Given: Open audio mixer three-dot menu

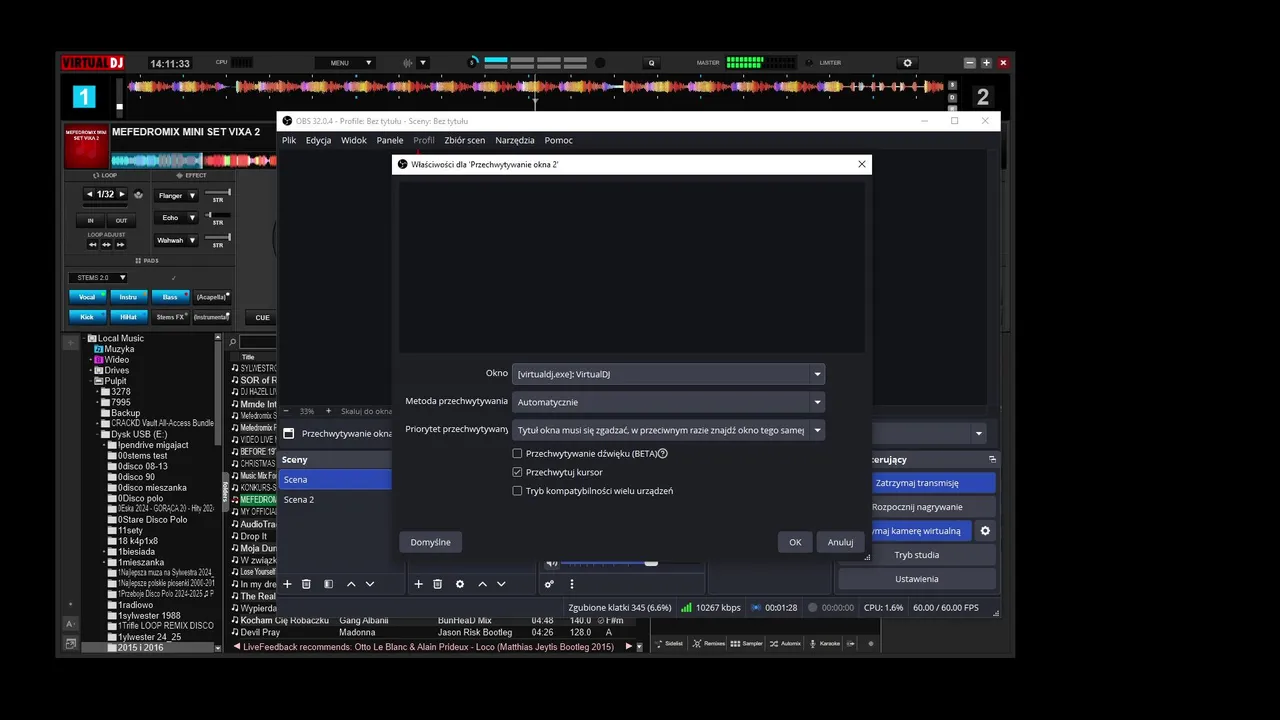Looking at the screenshot, I should point(572,584).
